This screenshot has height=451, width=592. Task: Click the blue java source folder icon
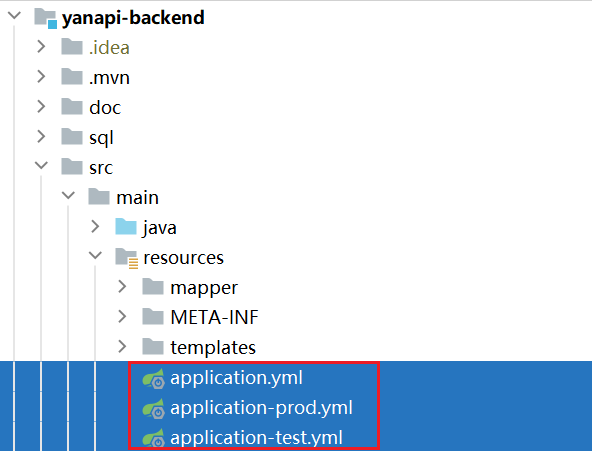click(126, 227)
